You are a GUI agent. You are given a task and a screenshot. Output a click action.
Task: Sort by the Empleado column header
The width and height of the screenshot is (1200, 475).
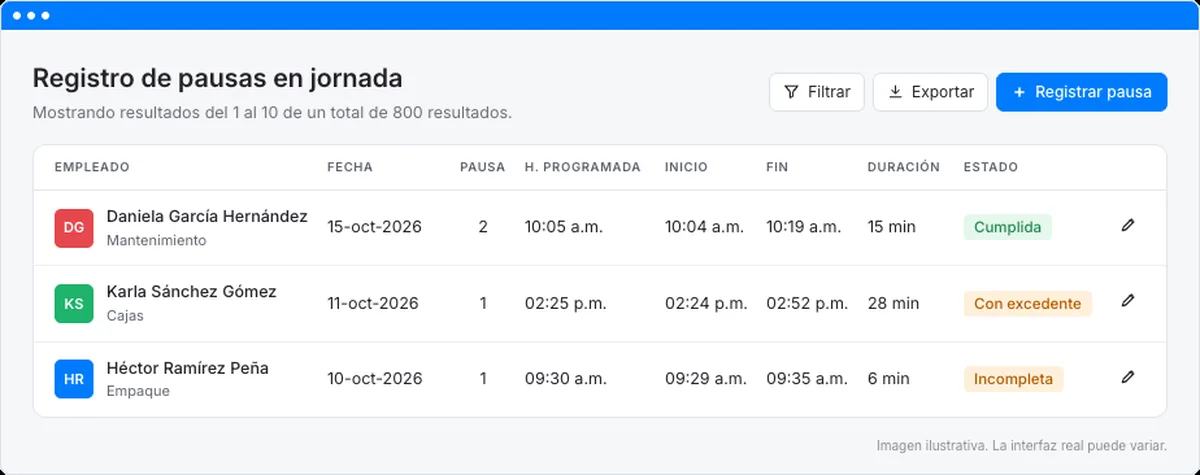click(92, 167)
